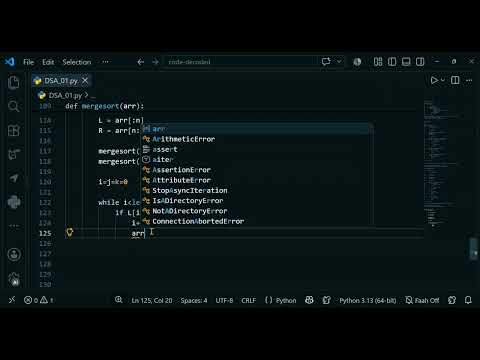Select the IsADirectoryError suggestion
The image size is (480, 360).
(257, 201)
